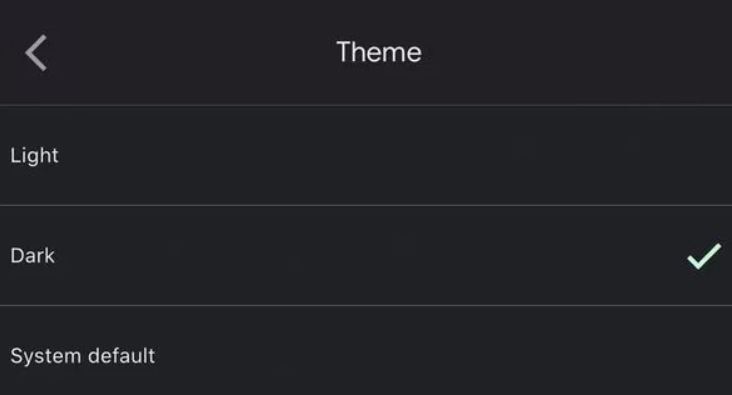Choose the System default theme
The width and height of the screenshot is (732, 395).
coord(366,351)
